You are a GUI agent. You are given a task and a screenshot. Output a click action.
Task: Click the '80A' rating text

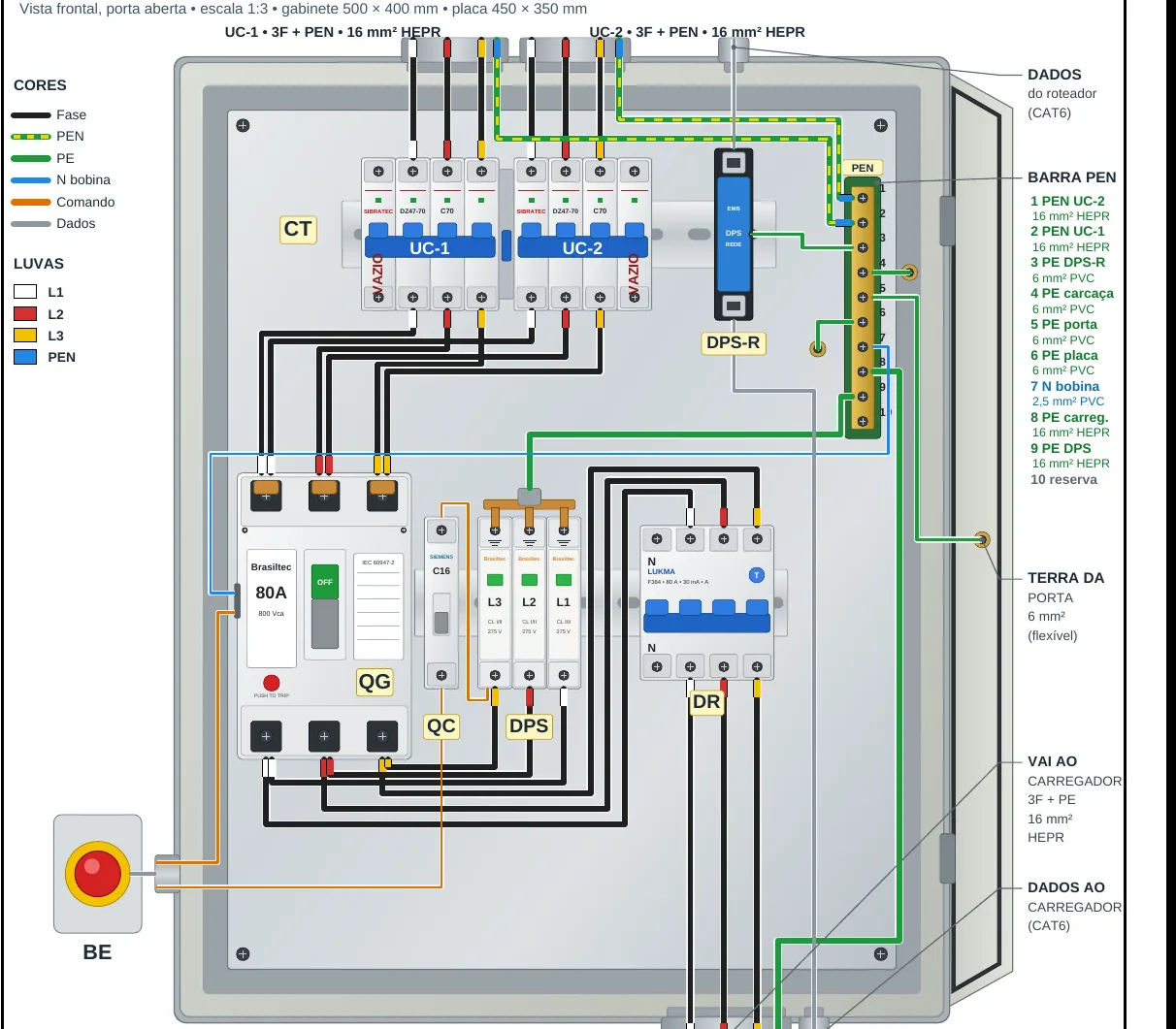tap(272, 593)
